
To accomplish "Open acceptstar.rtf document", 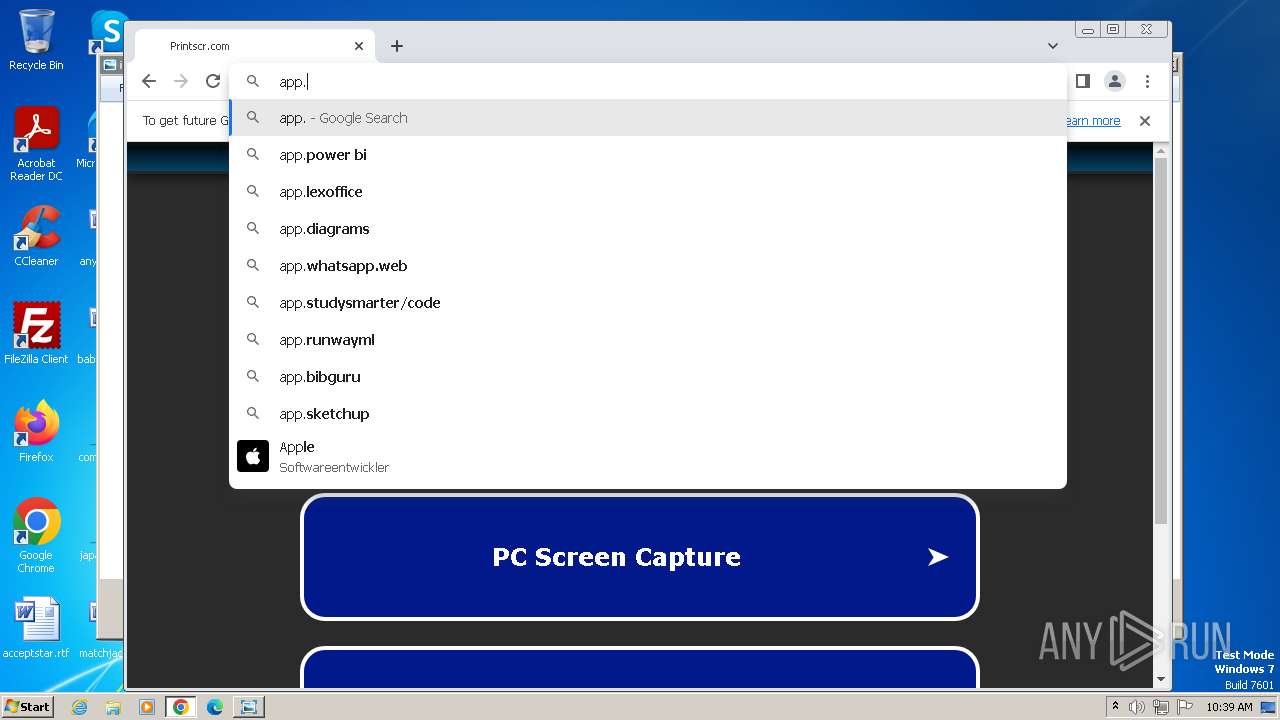I will click(36, 628).
